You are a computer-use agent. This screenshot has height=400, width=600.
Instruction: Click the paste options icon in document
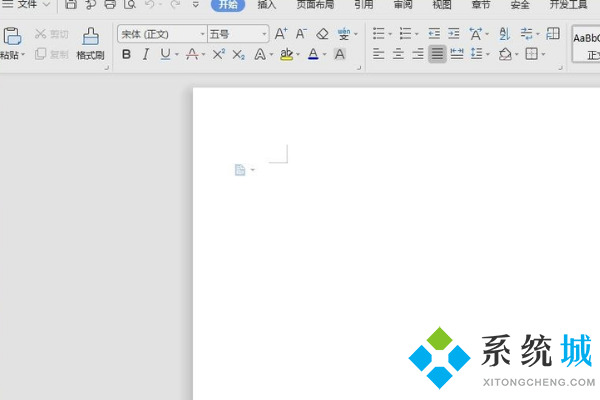coord(240,170)
